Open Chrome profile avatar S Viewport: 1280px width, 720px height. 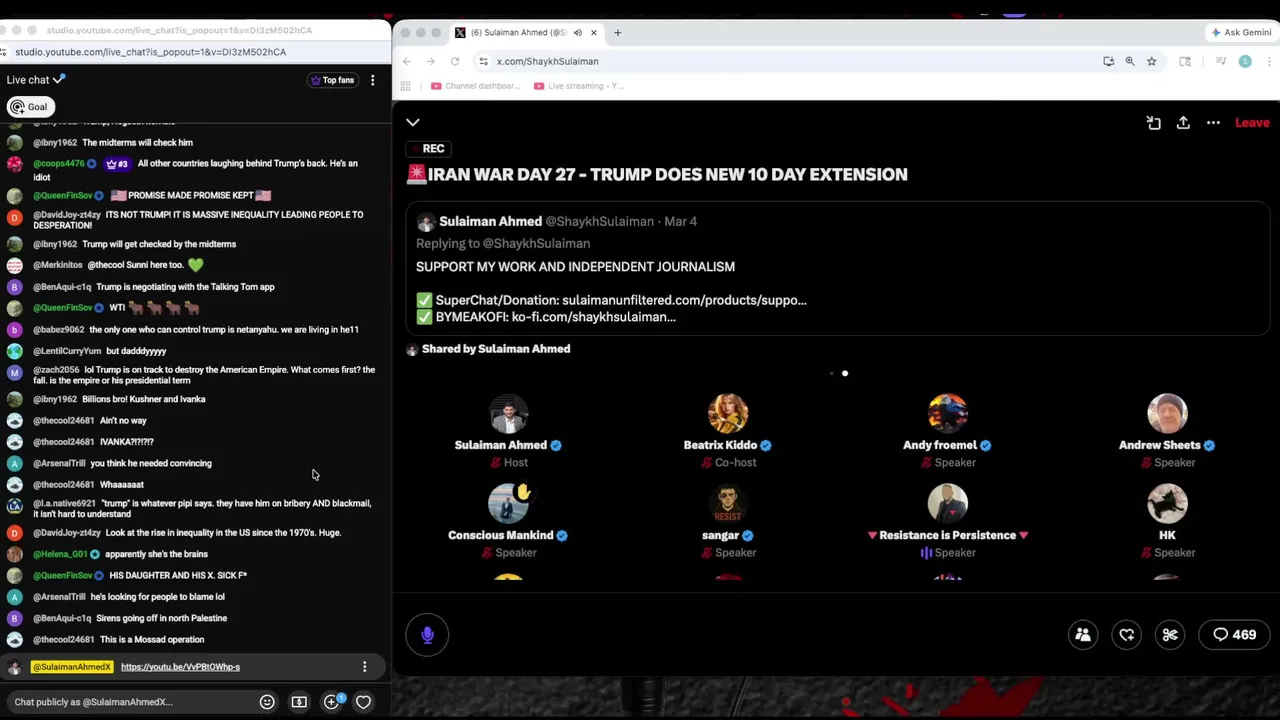1245,61
